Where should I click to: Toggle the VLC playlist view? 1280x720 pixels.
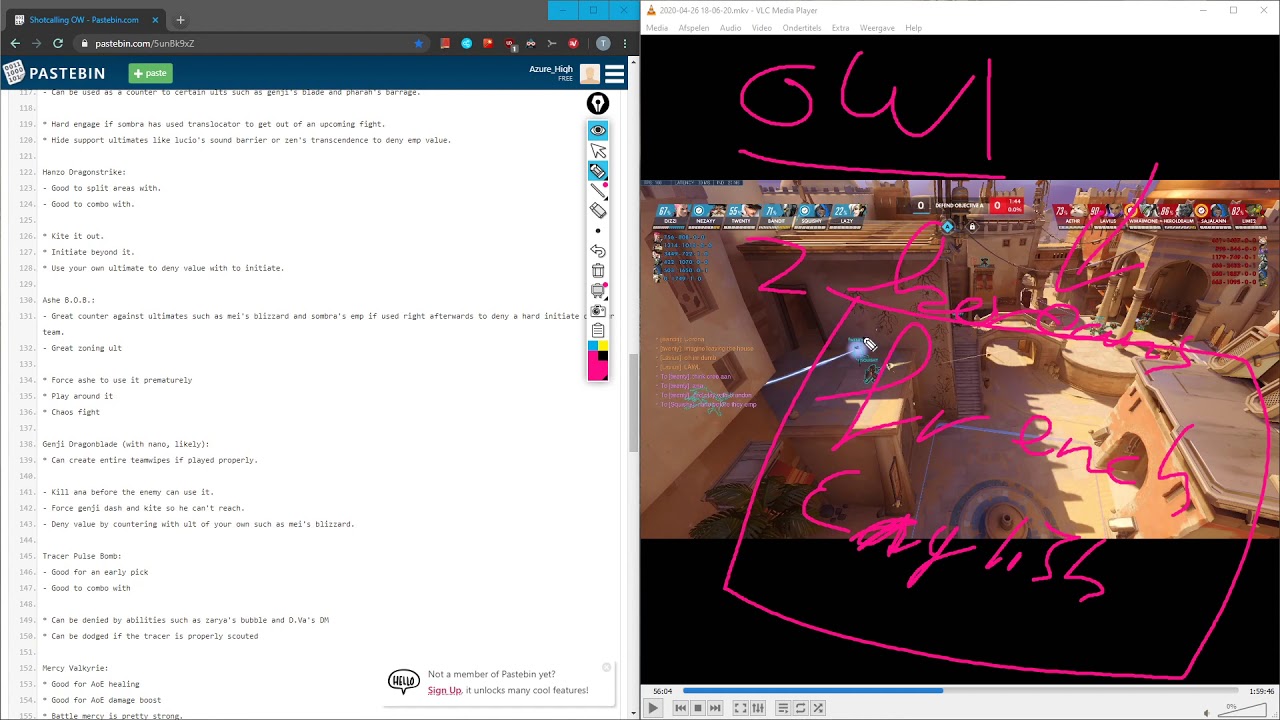tap(783, 708)
